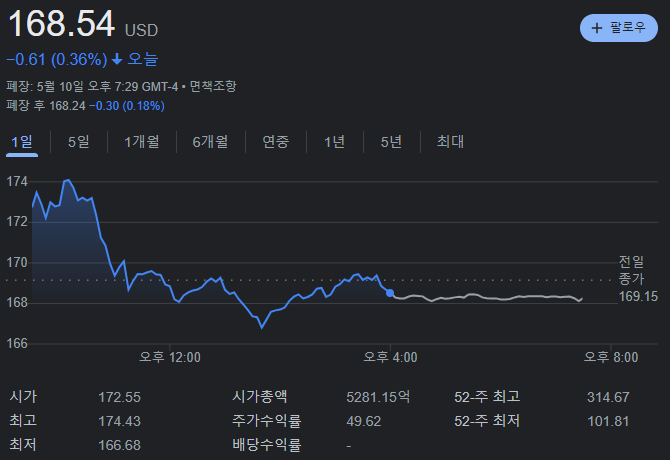Screen dimensions: 670x460
Task: Select the 6개월 range tab
Action: click(210, 142)
